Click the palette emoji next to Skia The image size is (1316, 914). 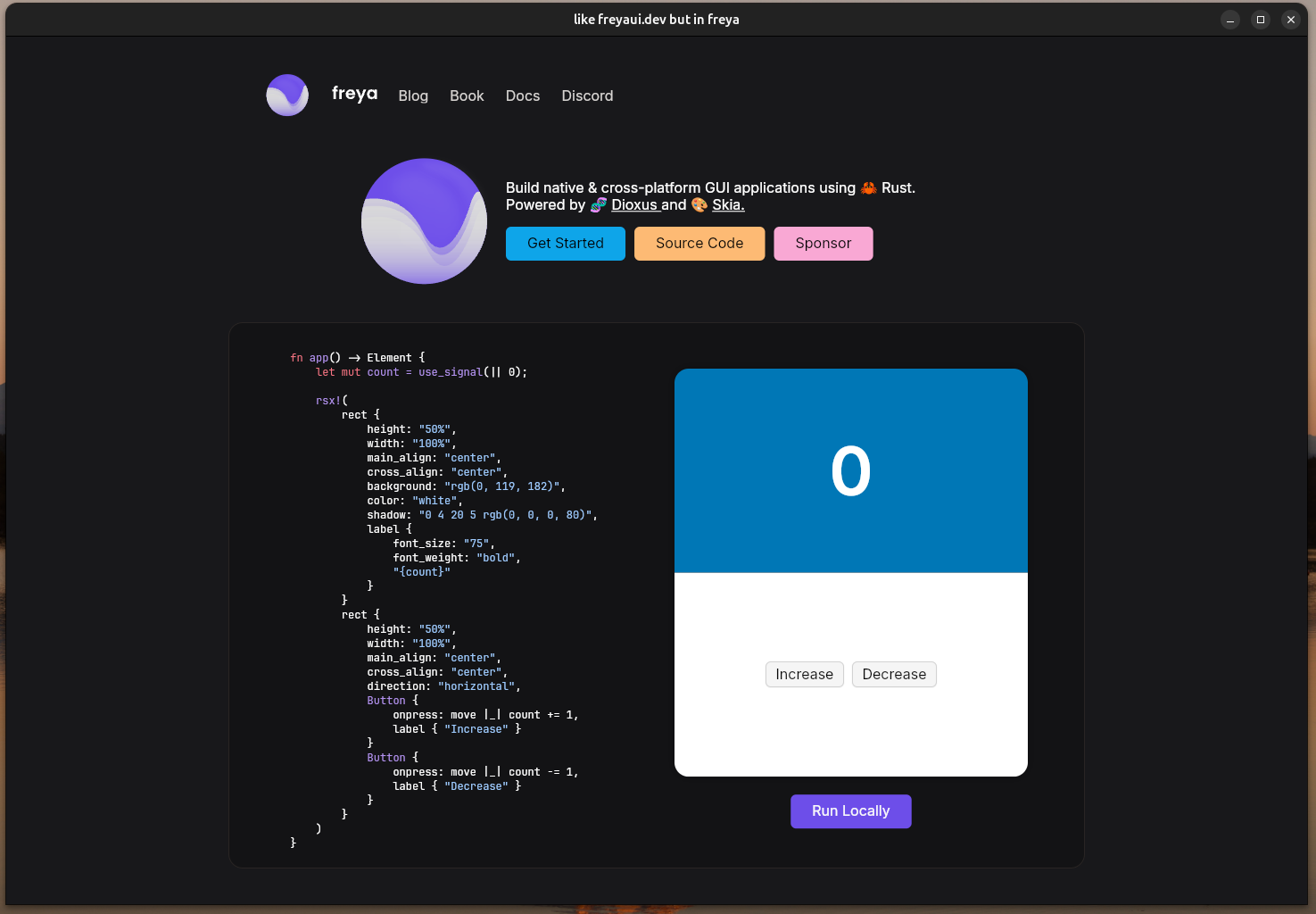(699, 204)
